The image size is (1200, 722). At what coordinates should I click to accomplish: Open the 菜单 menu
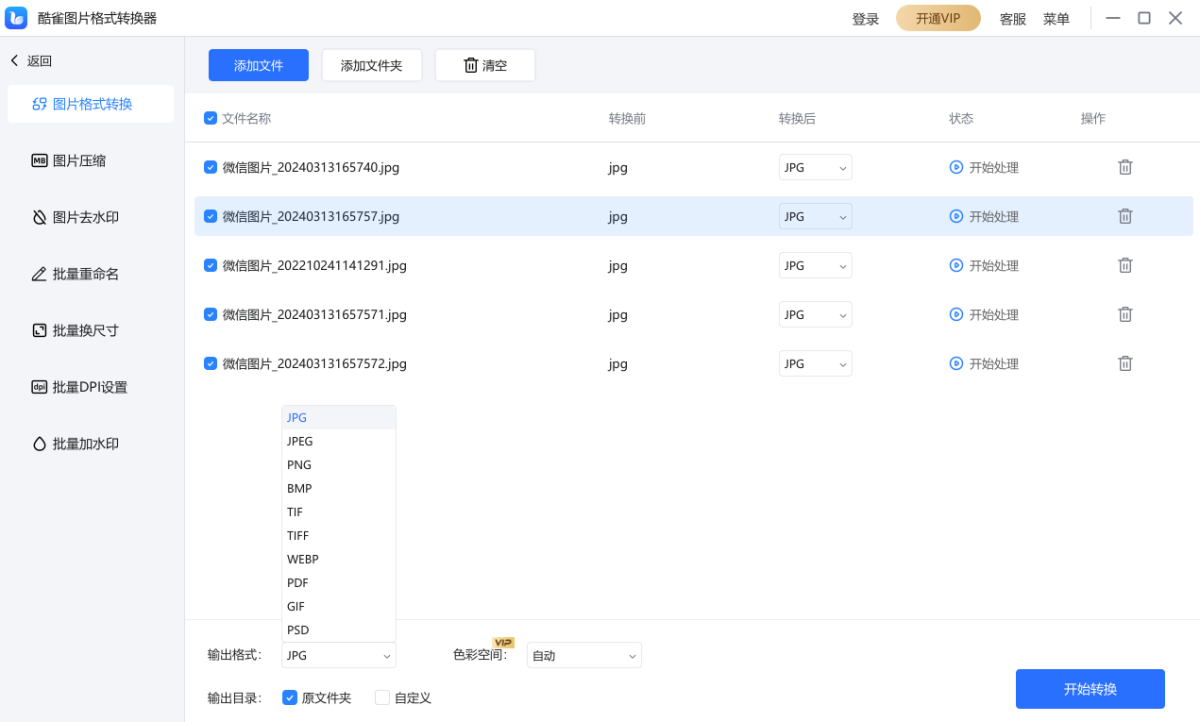[1056, 19]
